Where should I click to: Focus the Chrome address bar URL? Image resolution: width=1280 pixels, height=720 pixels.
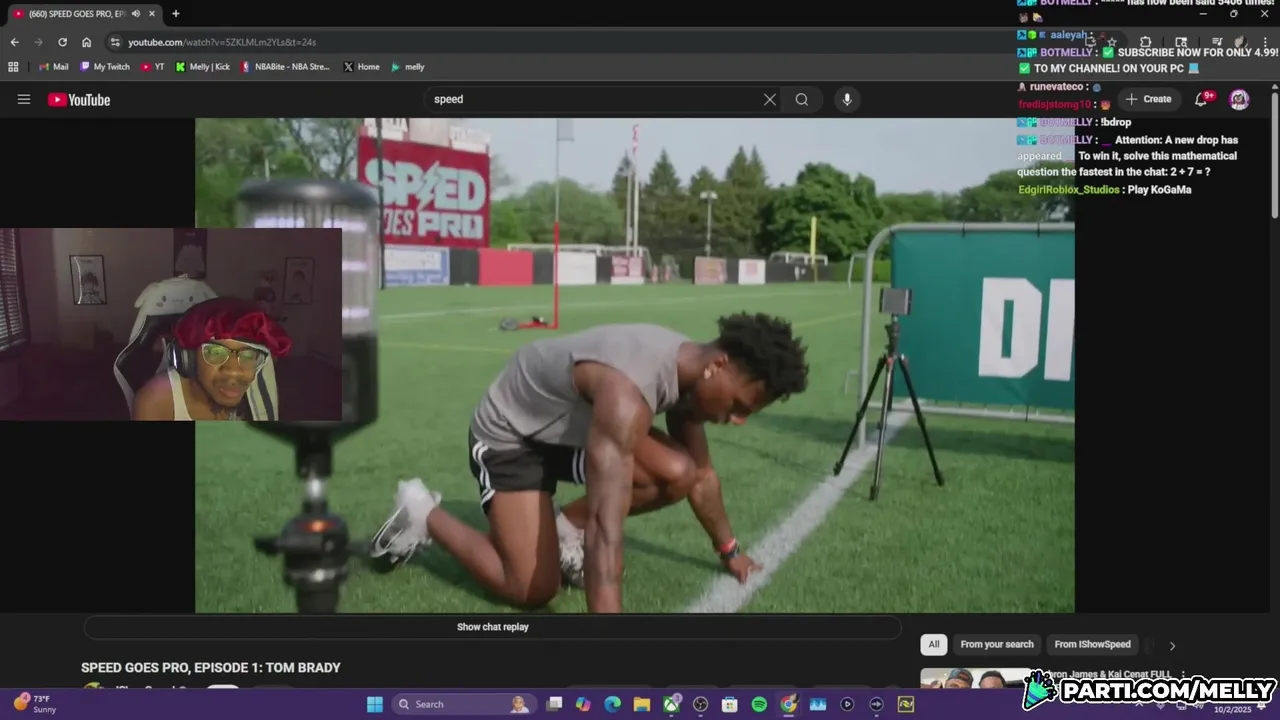pyautogui.click(x=222, y=42)
